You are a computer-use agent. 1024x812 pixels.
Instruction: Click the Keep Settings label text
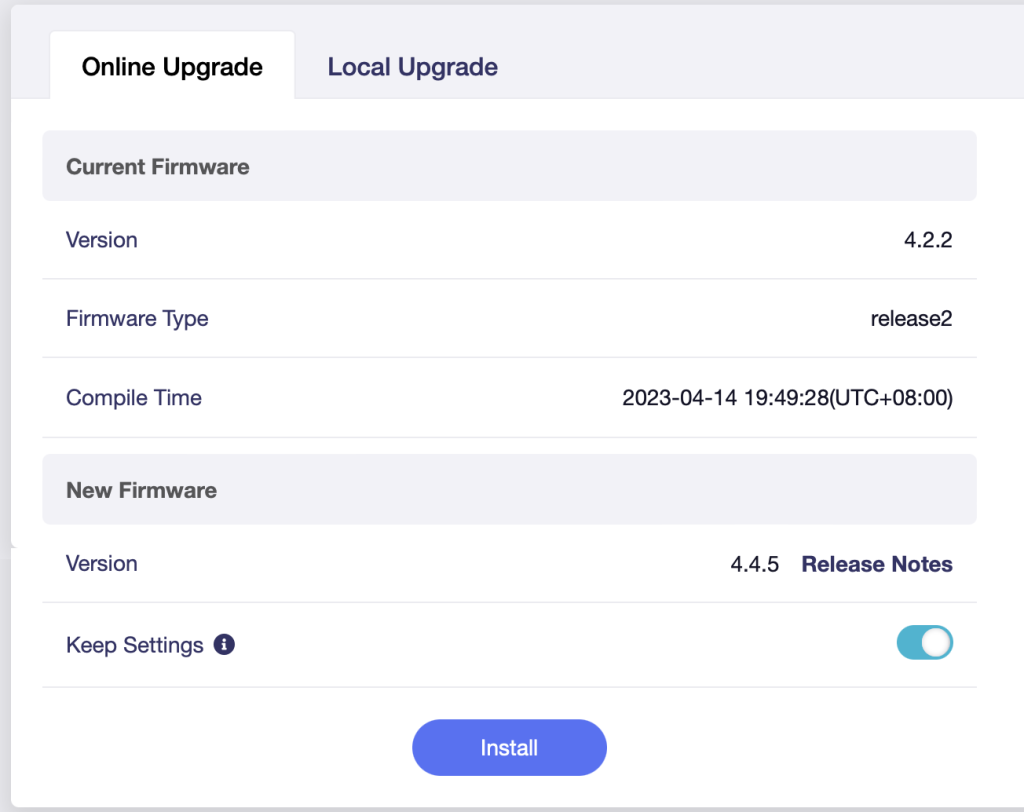point(134,645)
